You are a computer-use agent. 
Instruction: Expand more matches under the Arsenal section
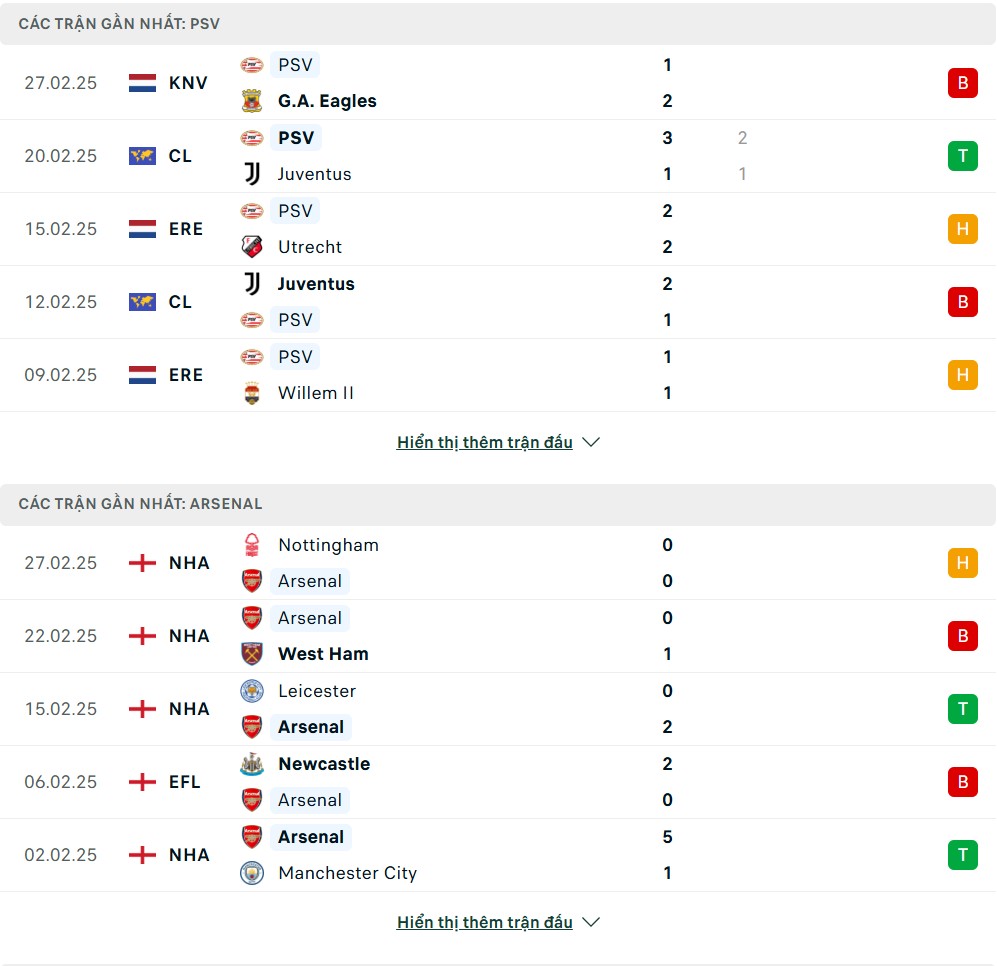[x=485, y=922]
